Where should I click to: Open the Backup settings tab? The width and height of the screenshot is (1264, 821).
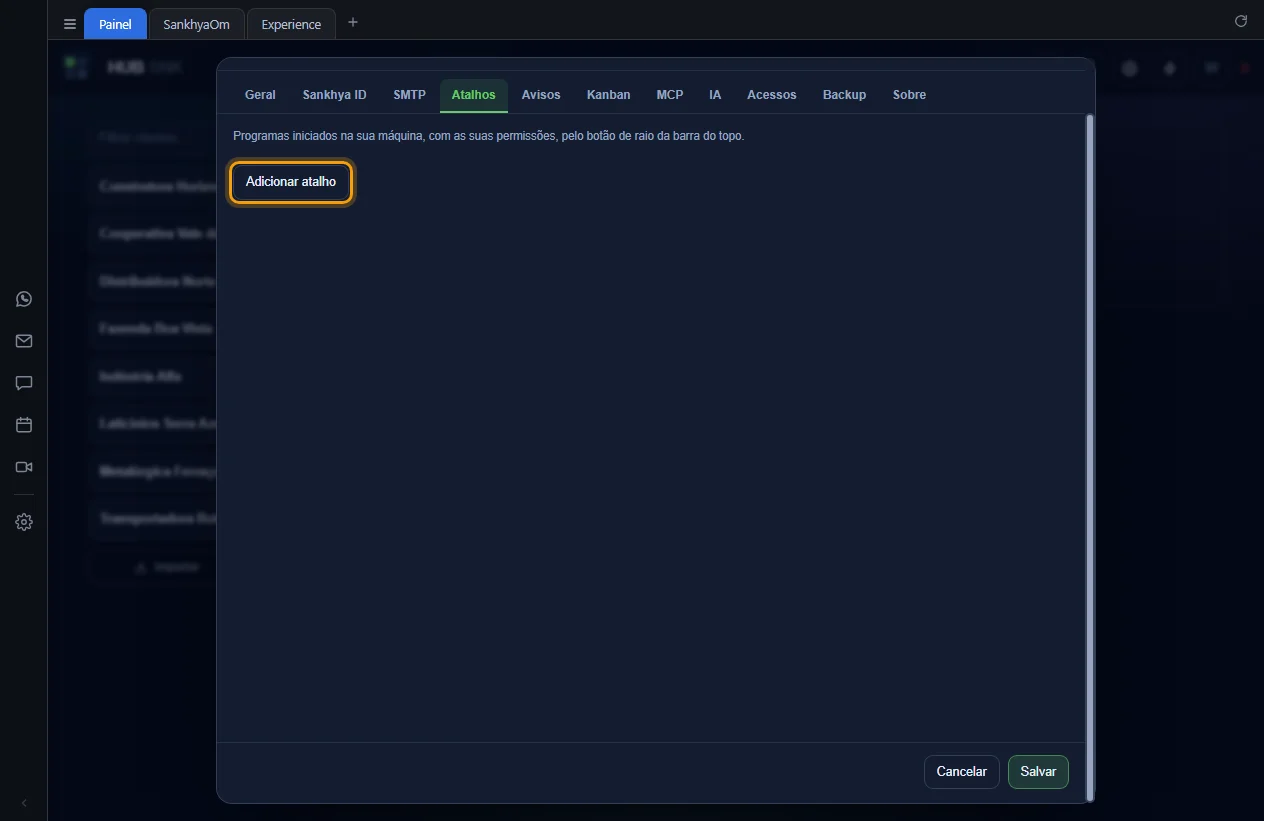click(x=844, y=95)
